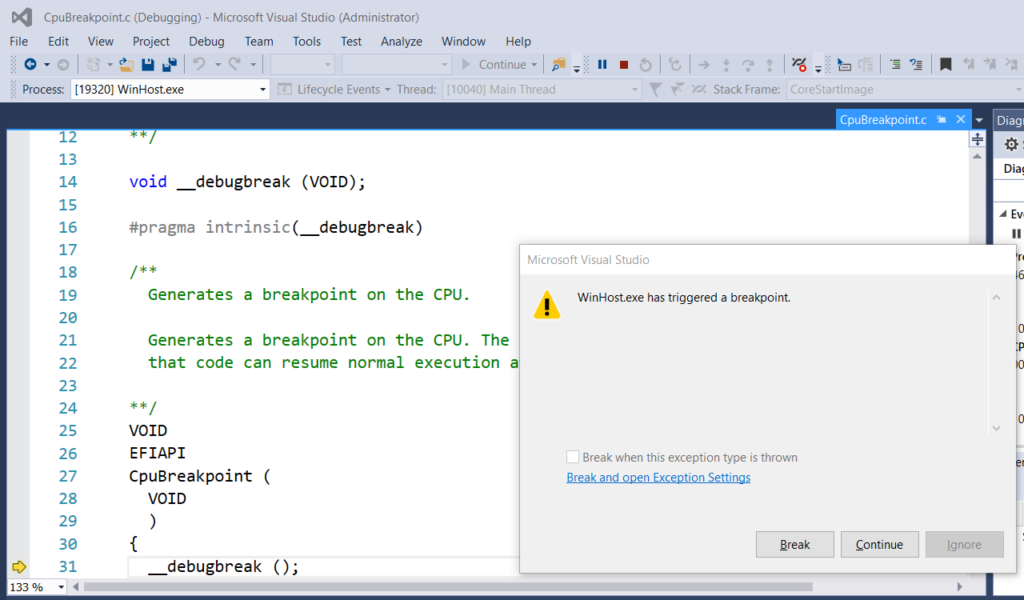Open the File menu

click(x=19, y=41)
